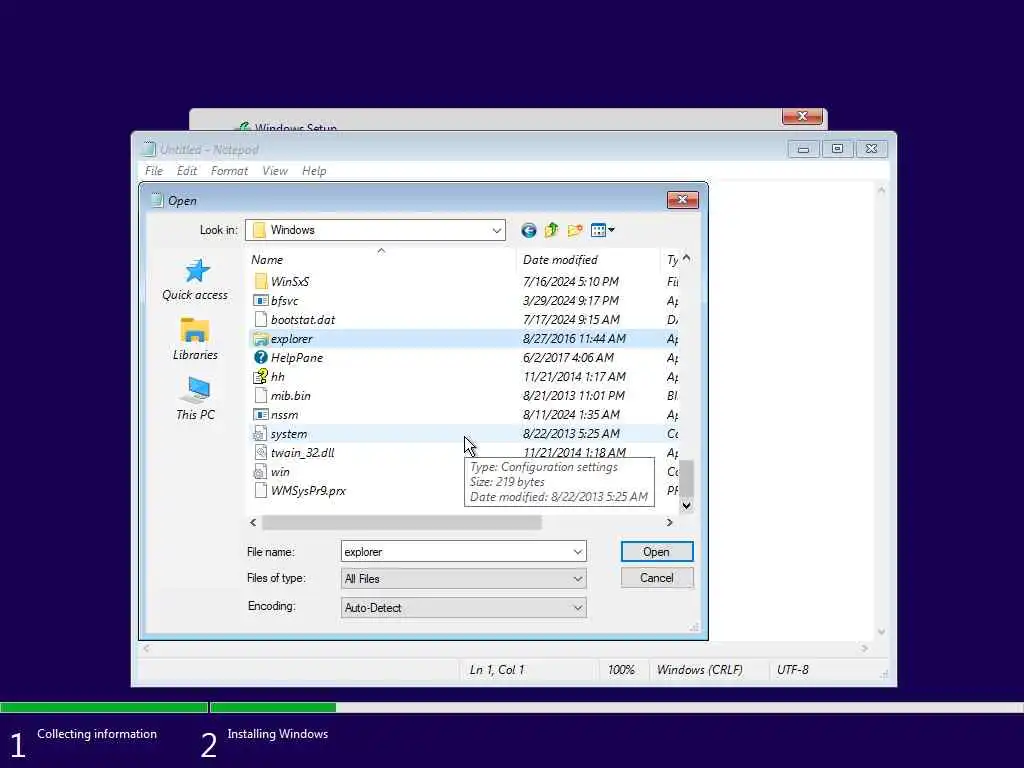The height and width of the screenshot is (768, 1024).
Task: Select the mib.bin file icon
Action: [261, 396]
